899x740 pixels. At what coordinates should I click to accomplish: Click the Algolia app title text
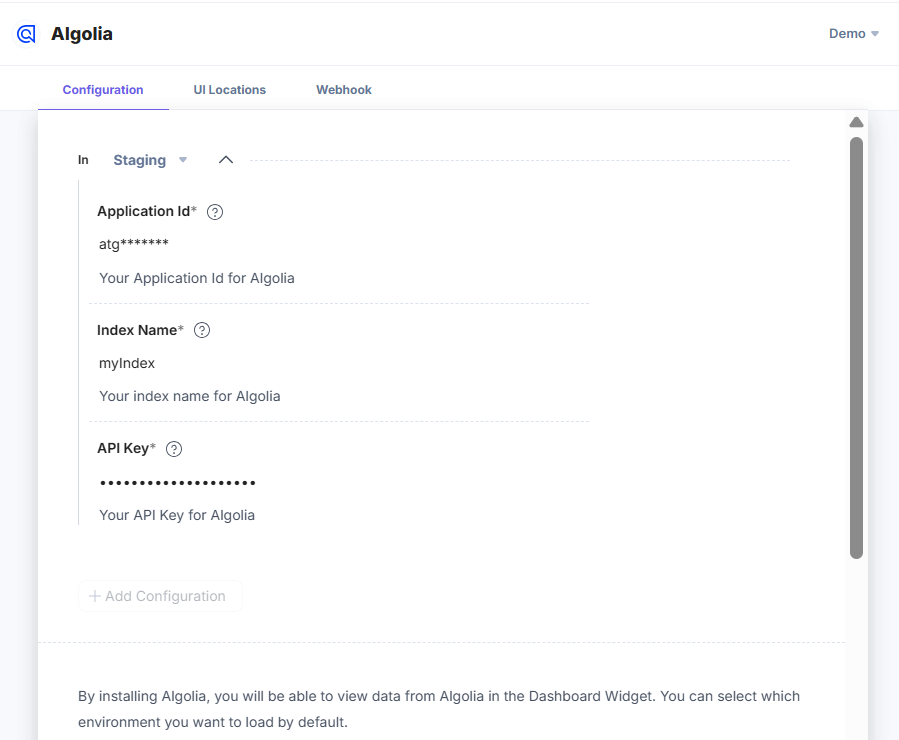[x=82, y=34]
